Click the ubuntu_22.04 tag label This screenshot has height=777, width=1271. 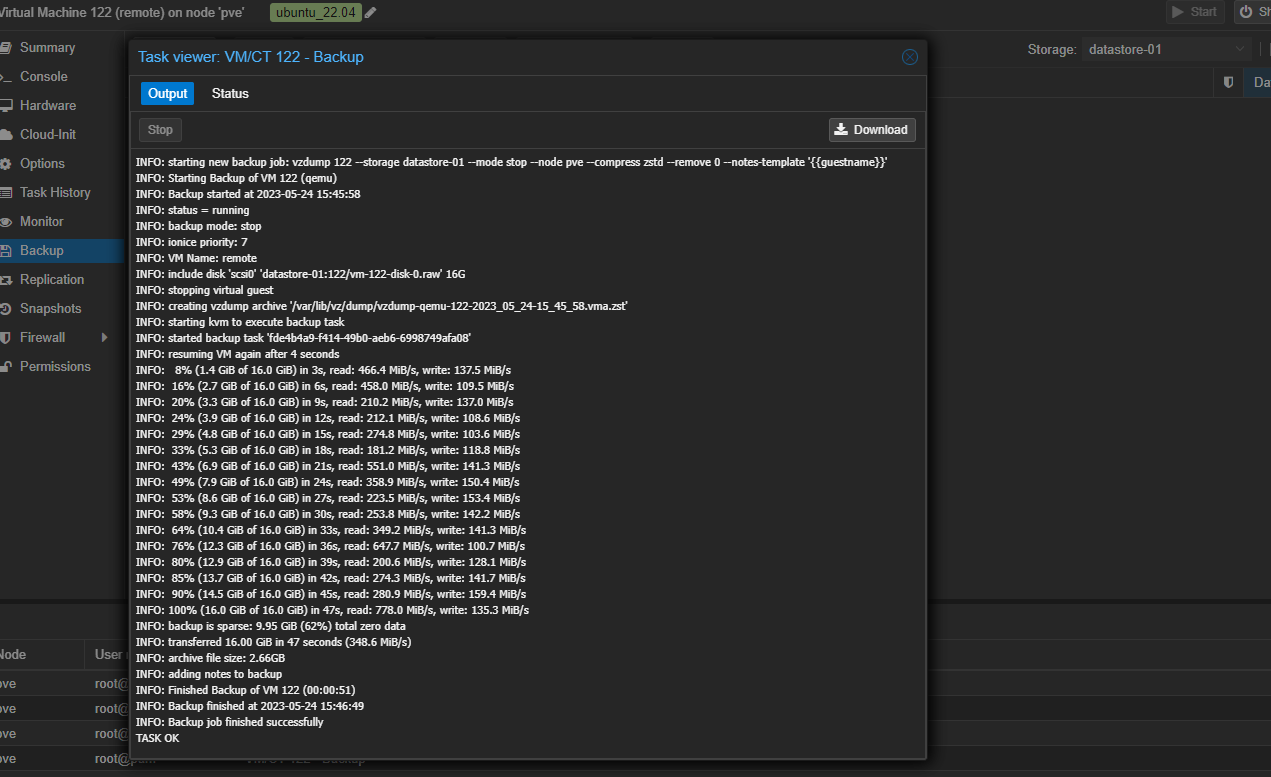click(315, 12)
